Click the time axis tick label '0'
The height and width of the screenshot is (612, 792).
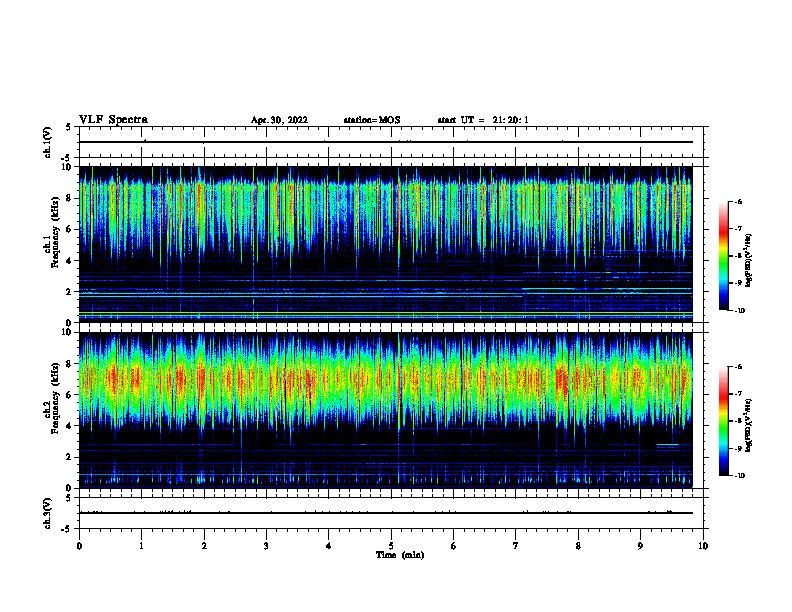(79, 546)
